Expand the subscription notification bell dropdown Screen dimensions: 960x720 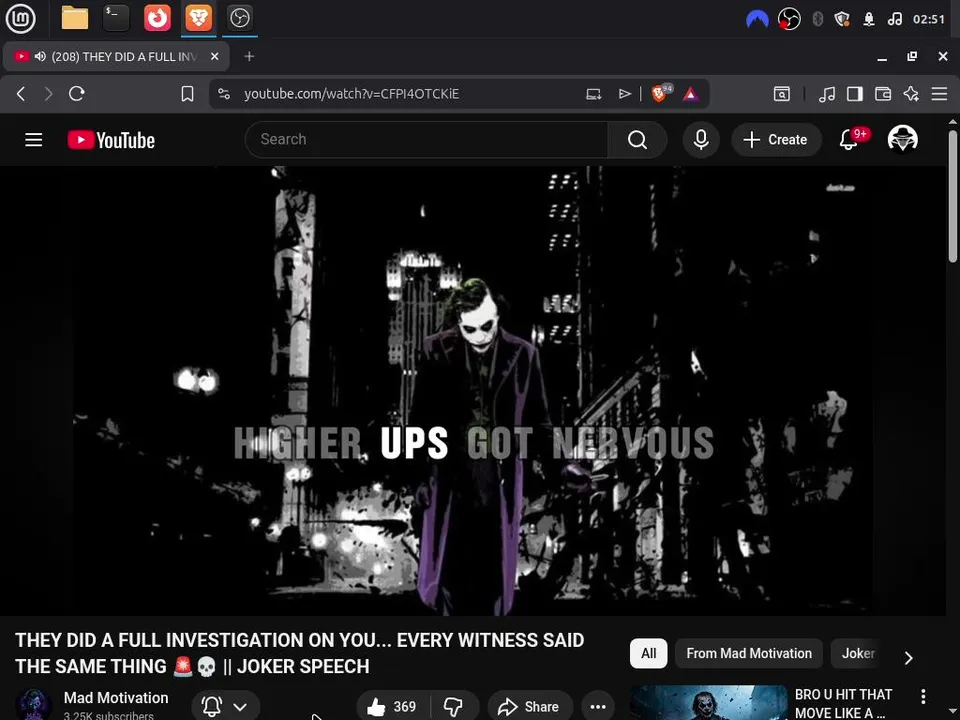[x=225, y=707]
